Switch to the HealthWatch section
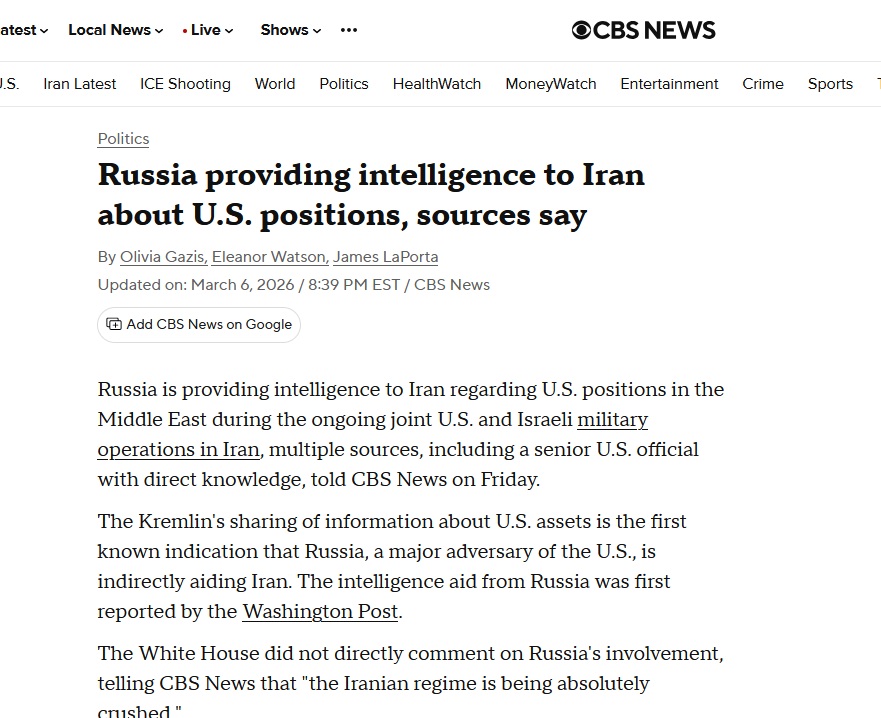This screenshot has width=881, height=718. pyautogui.click(x=436, y=84)
